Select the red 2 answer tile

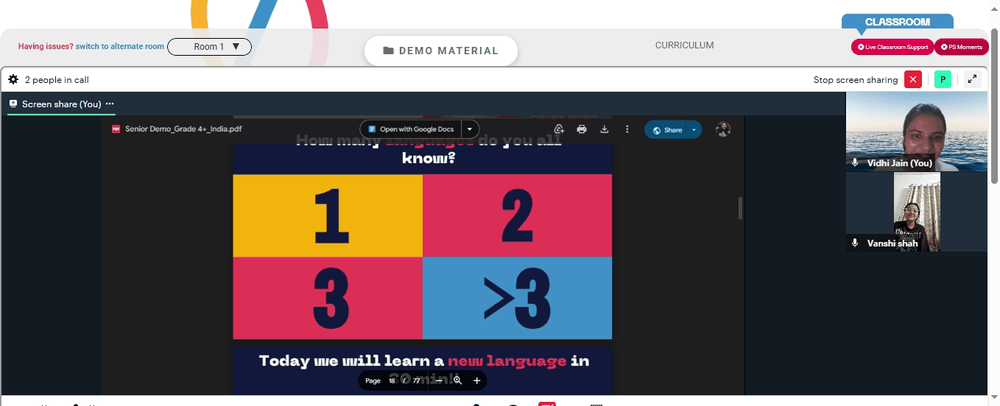click(517, 215)
